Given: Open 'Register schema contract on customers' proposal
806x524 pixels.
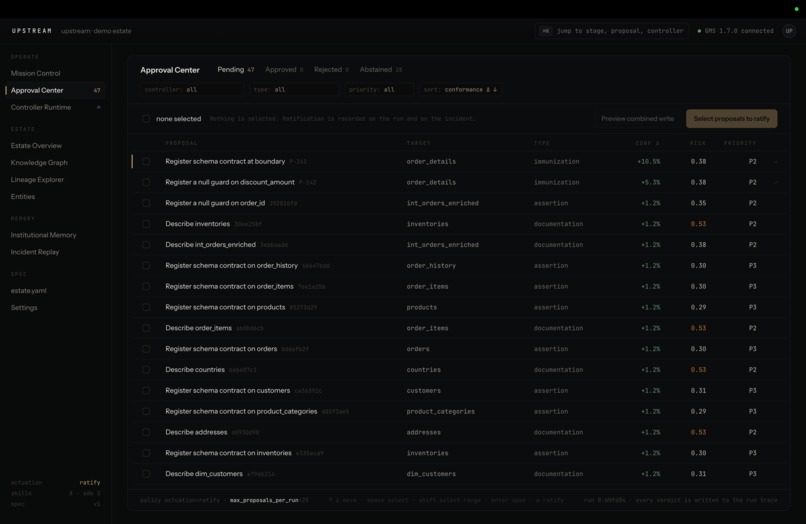Looking at the screenshot, I should 228,390.
